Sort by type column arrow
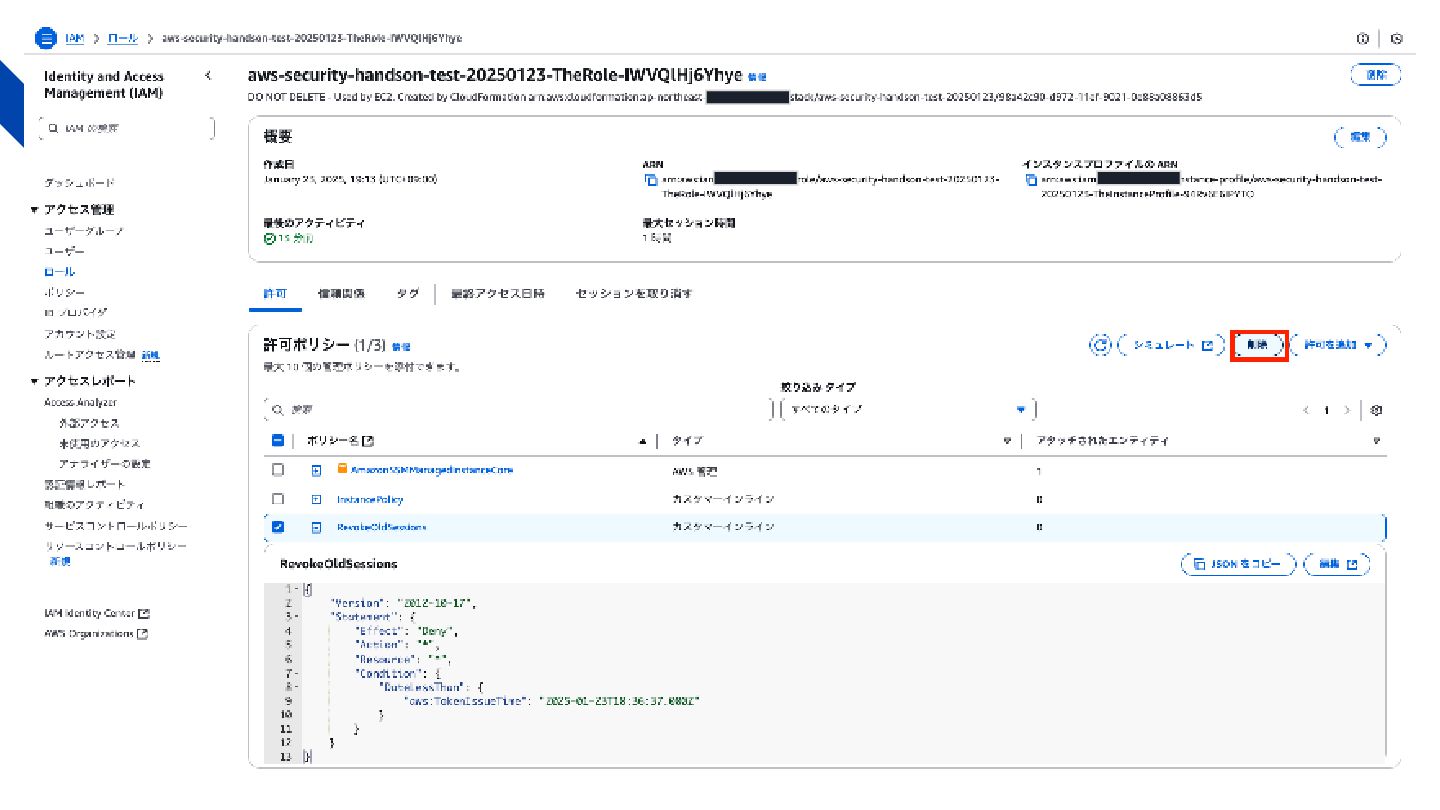This screenshot has height=810, width=1440. point(1006,441)
